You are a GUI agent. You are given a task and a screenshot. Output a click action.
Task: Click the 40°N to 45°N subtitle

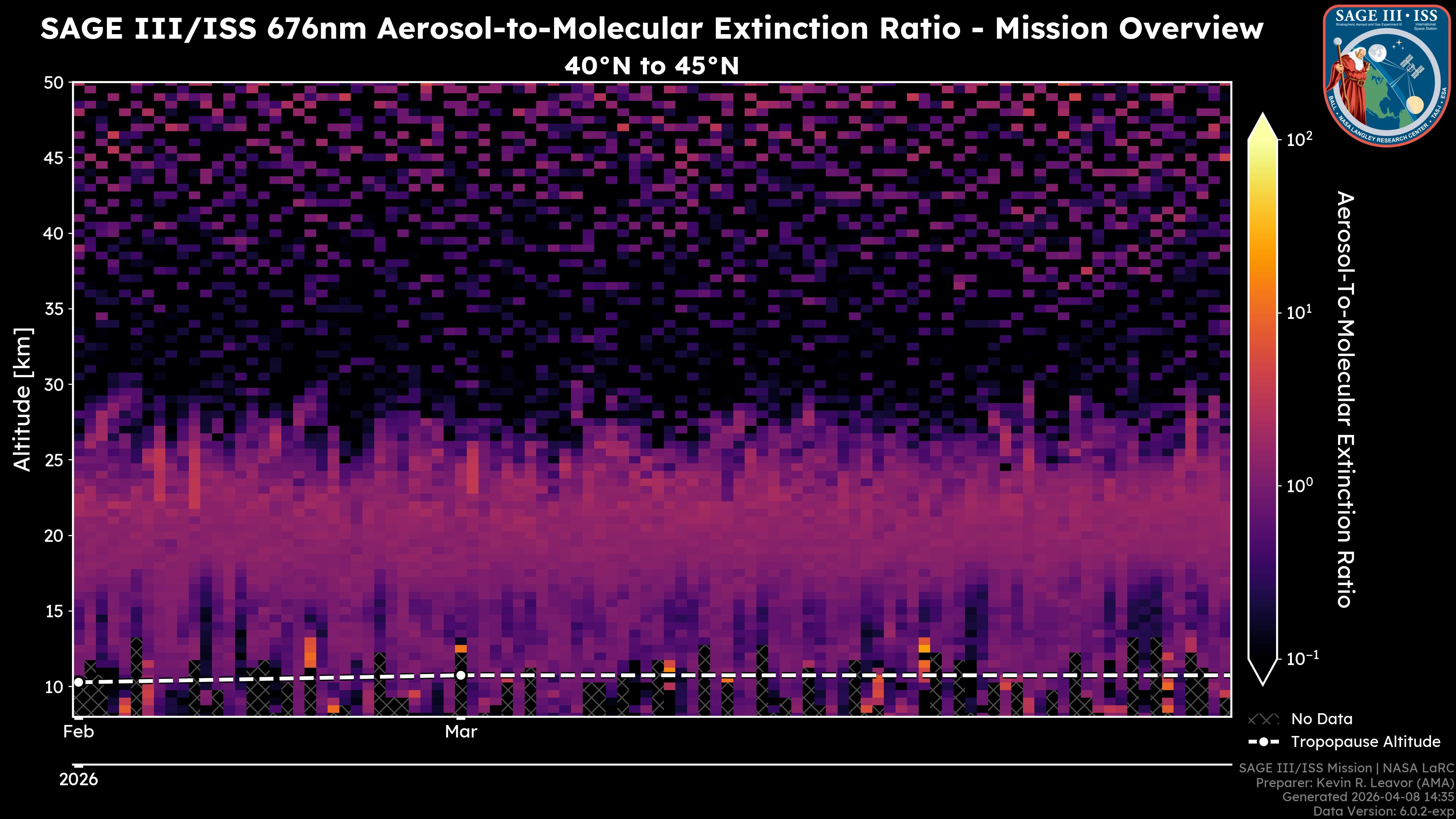(652, 66)
